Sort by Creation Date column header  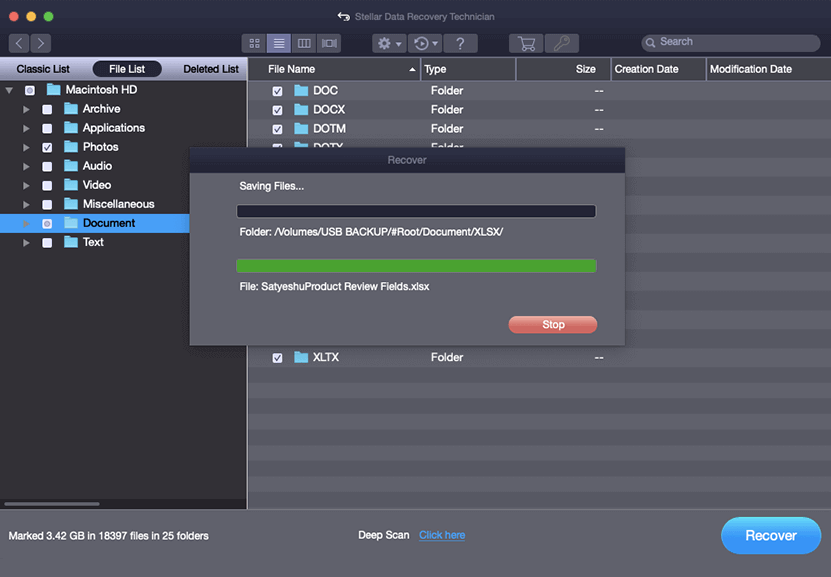[659, 69]
